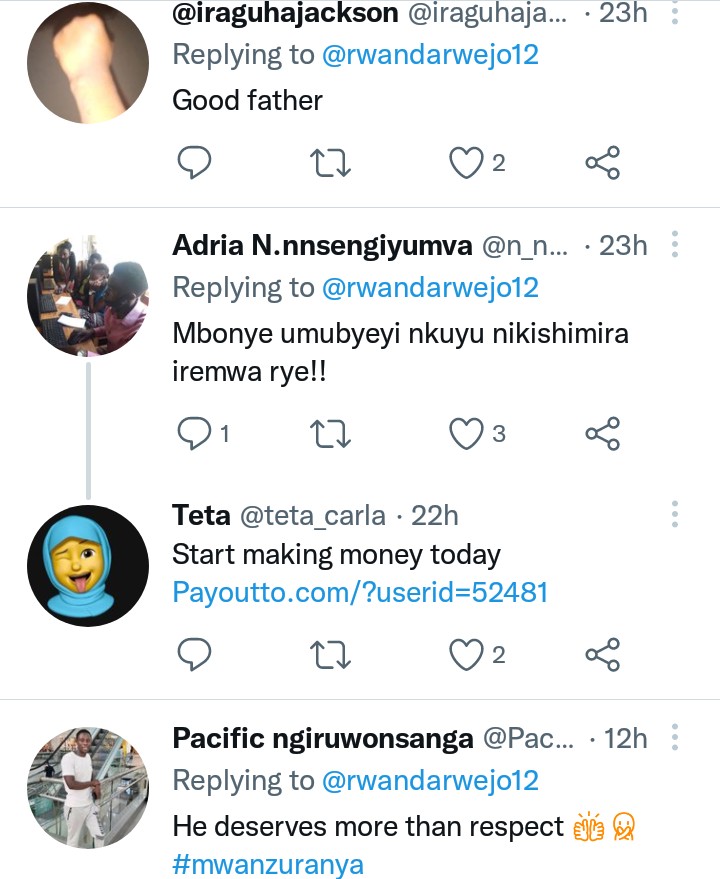Retweet Adria N.nnsengiyumva's tweet
The height and width of the screenshot is (879, 720).
point(331,433)
